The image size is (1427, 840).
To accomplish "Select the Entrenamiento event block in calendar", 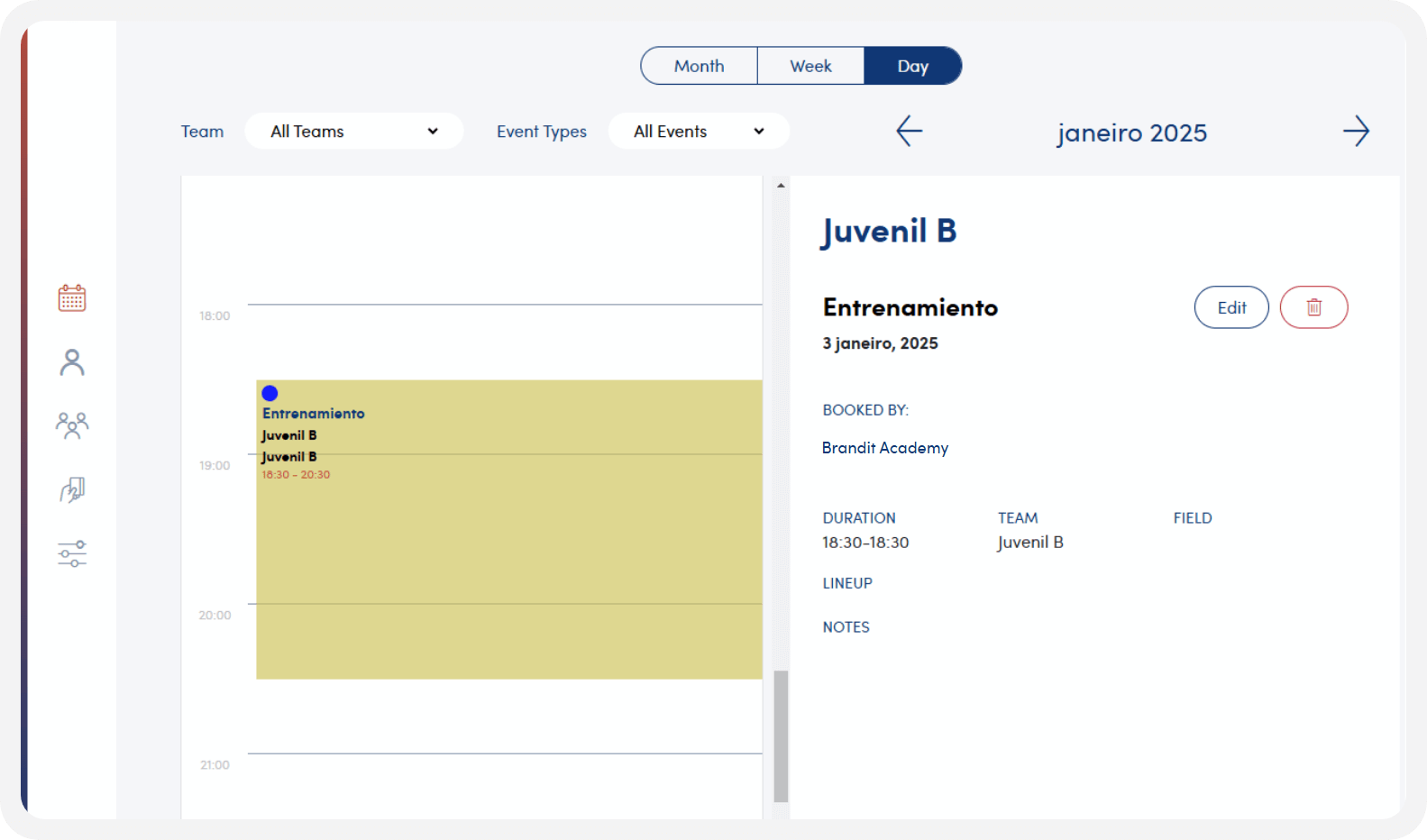I will click(509, 559).
